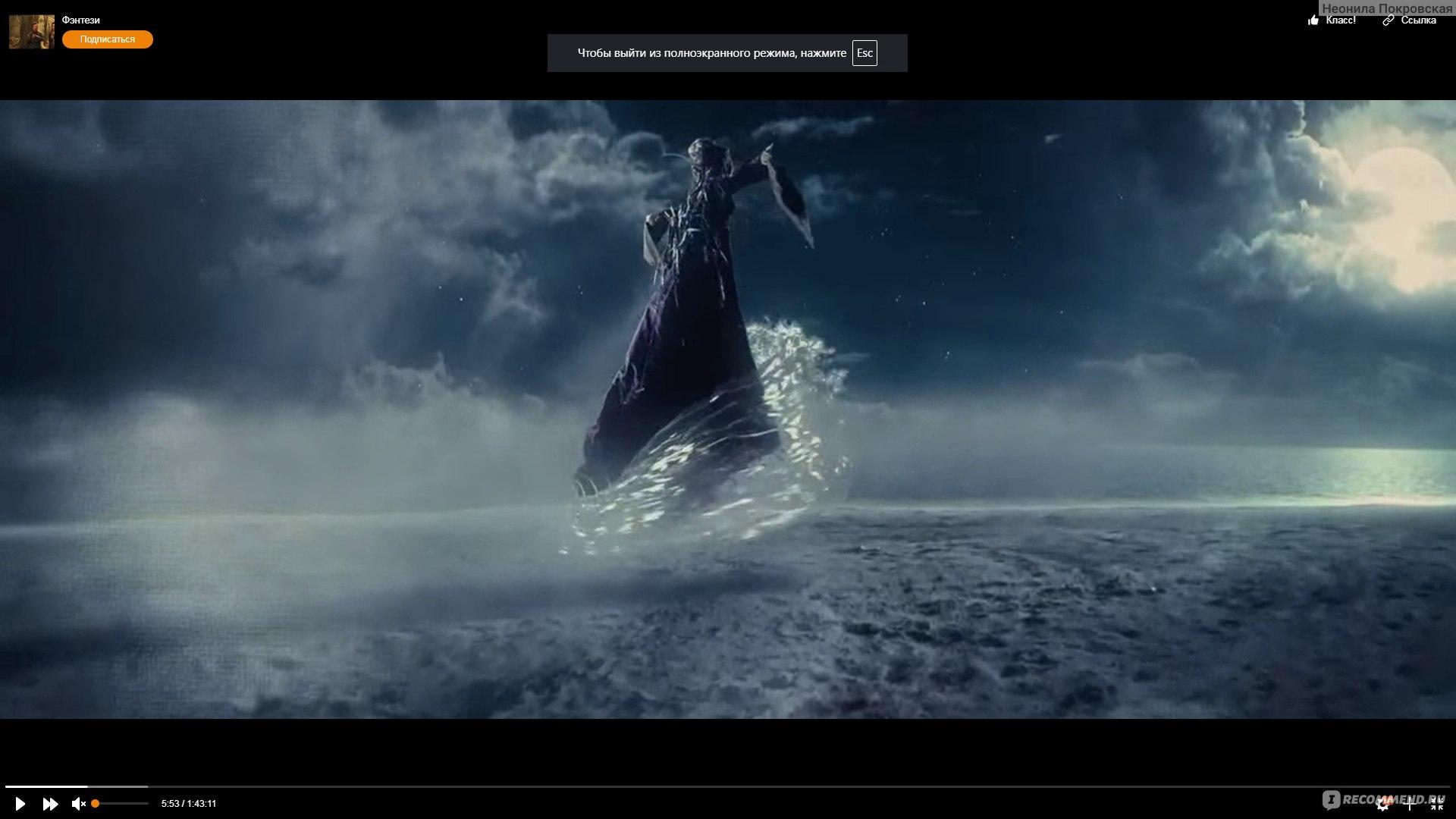Image resolution: width=1456 pixels, height=819 pixels.
Task: Exit fullscreen with the collapse arrows icon
Action: click(x=1437, y=805)
